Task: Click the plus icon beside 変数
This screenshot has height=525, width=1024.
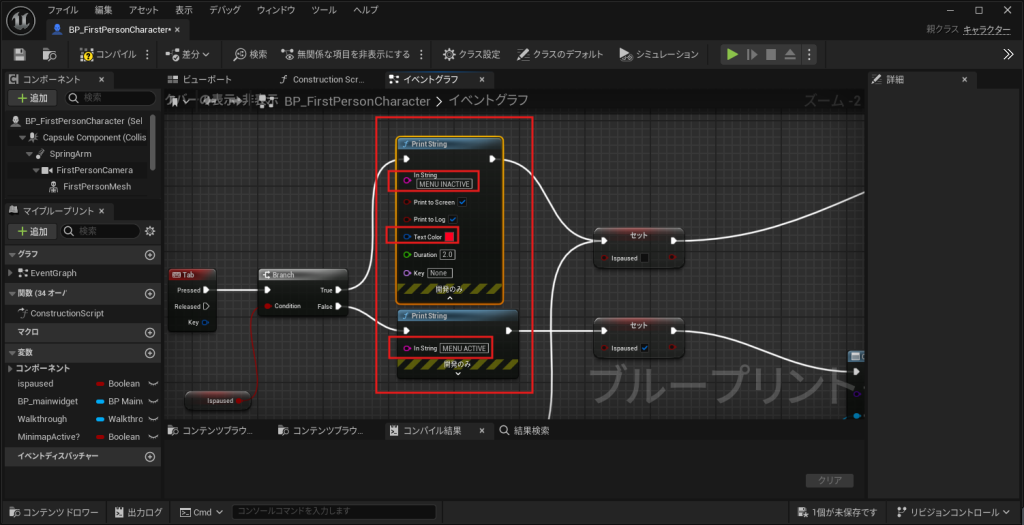Action: (150, 352)
